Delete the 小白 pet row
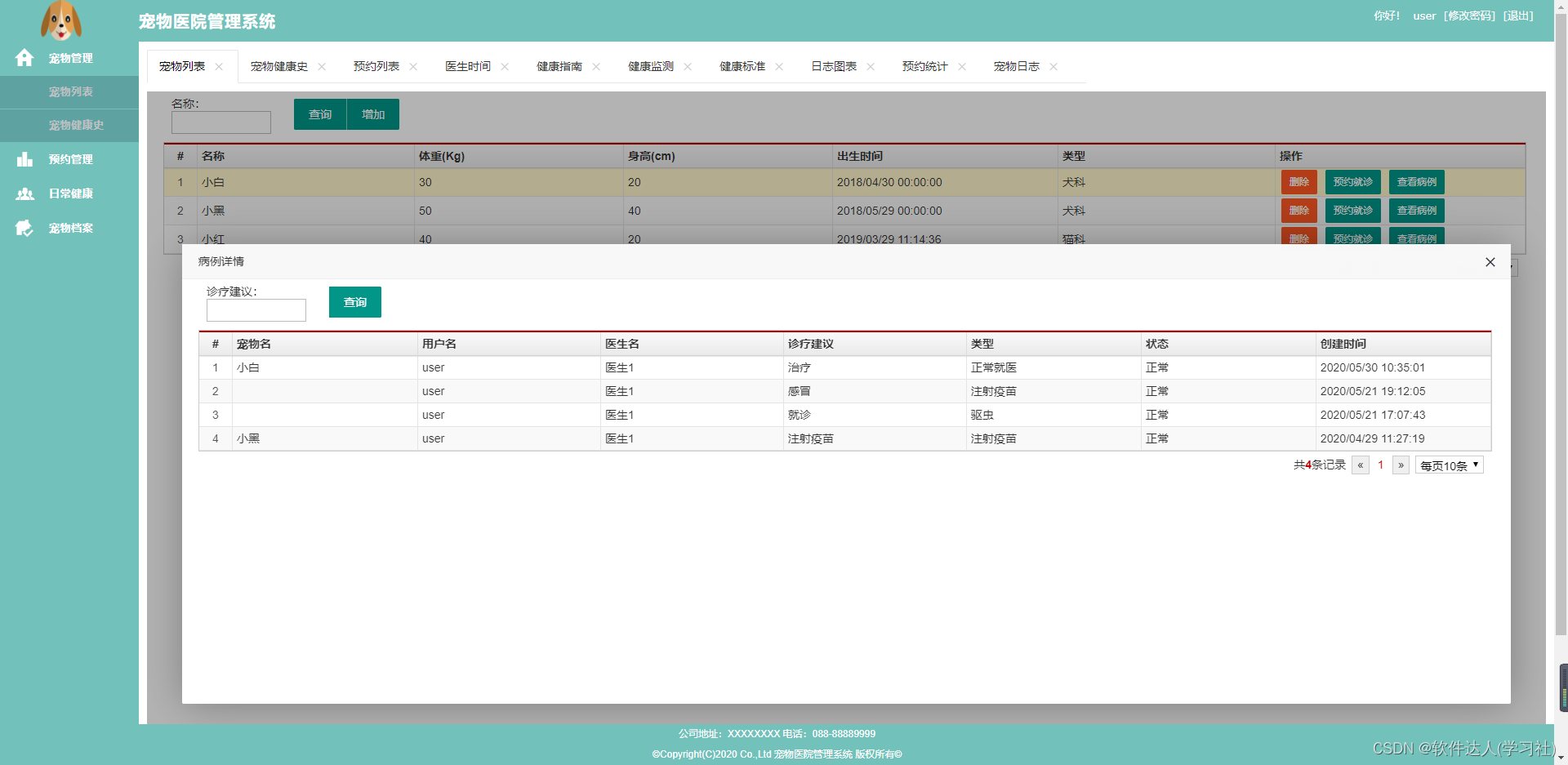 point(1299,182)
